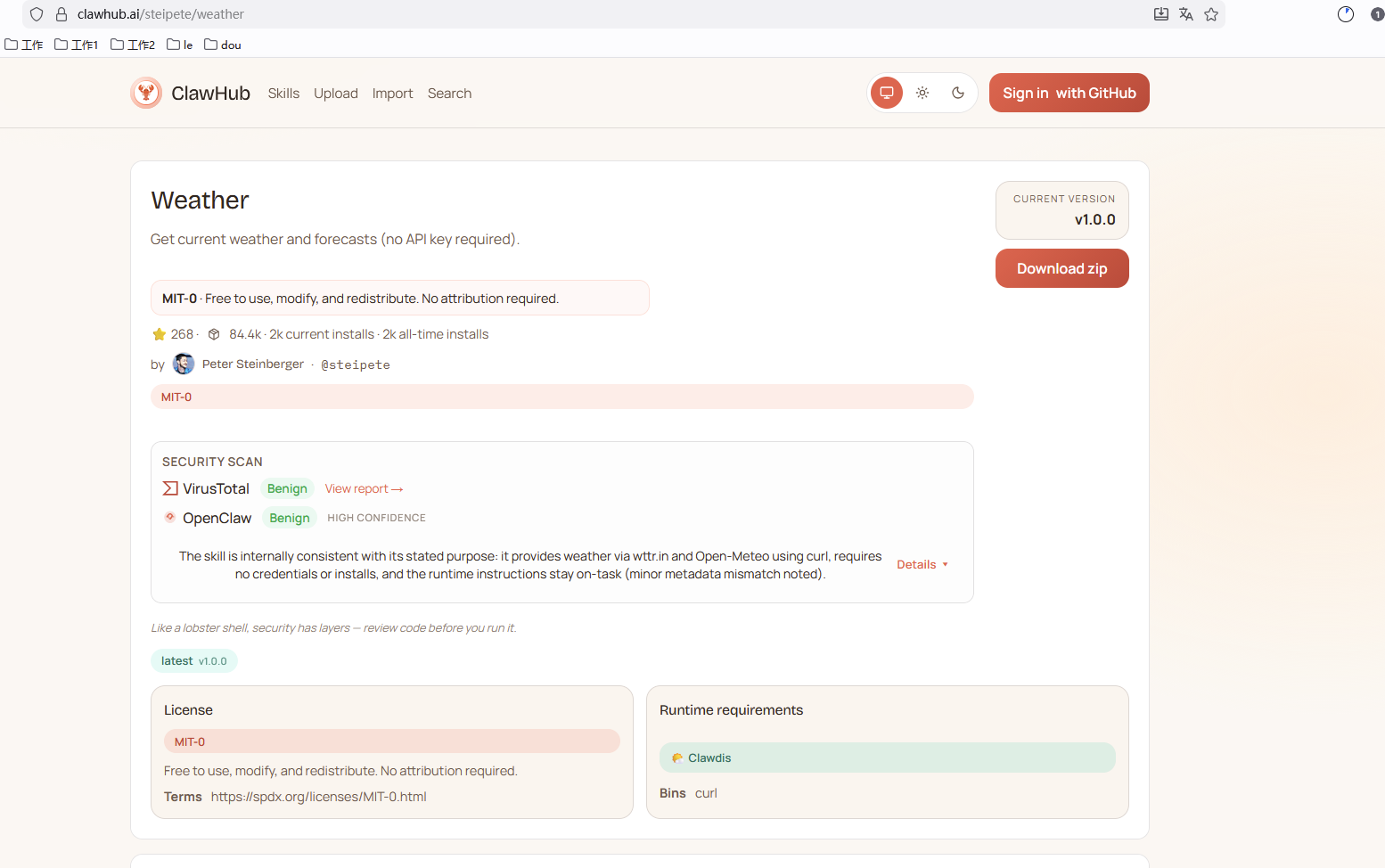Open the Import nav item

pyautogui.click(x=393, y=94)
